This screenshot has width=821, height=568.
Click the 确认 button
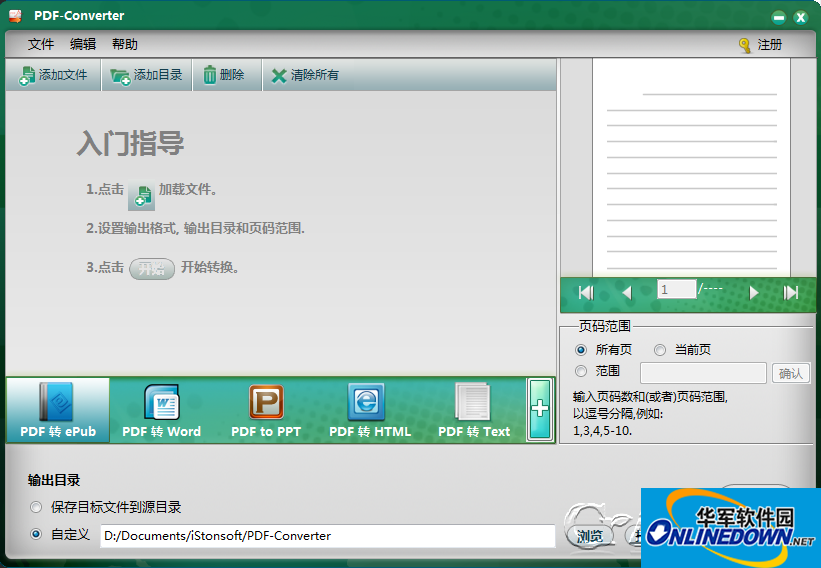coord(791,373)
